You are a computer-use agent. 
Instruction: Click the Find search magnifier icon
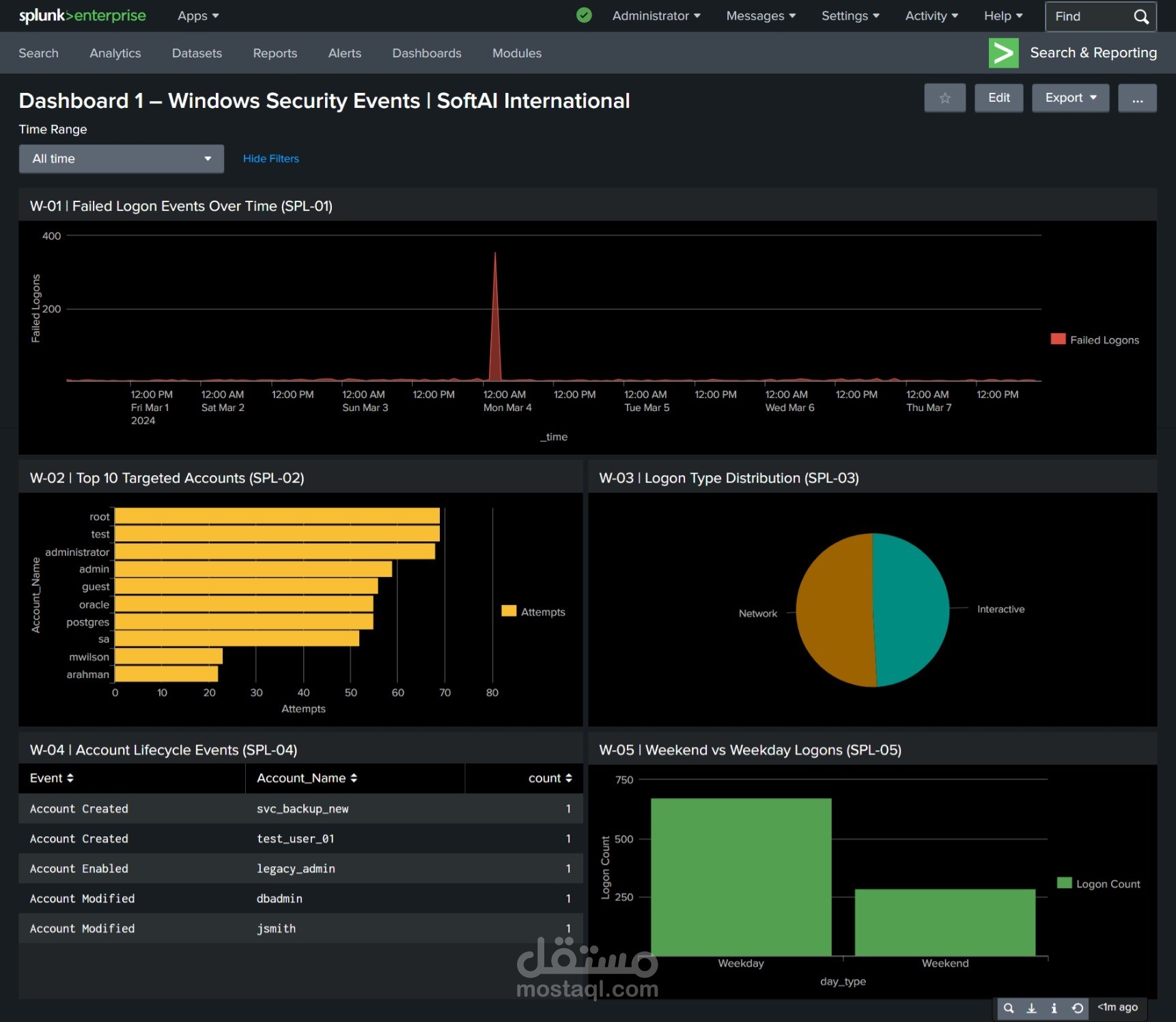point(1140,16)
